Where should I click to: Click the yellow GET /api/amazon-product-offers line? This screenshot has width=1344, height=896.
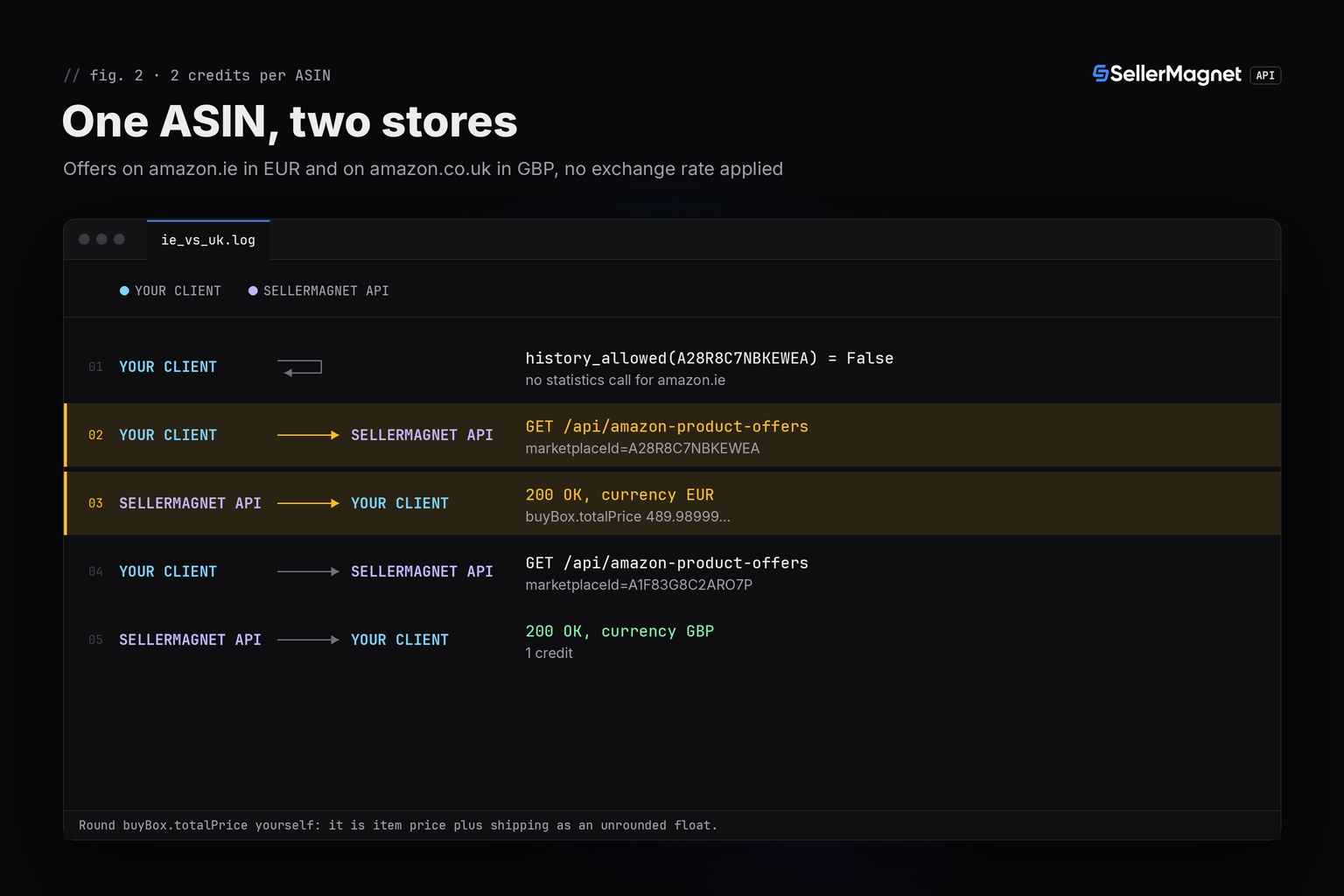pyautogui.click(x=667, y=426)
